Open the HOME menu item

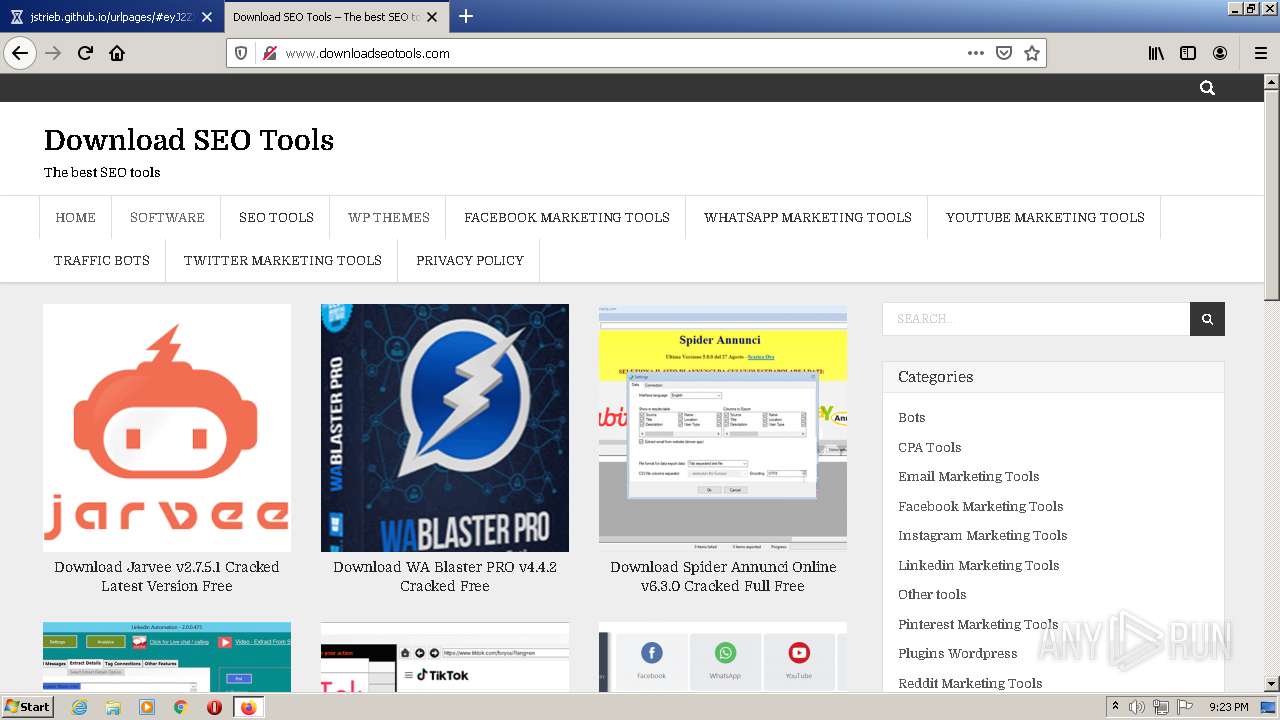pyautogui.click(x=76, y=217)
